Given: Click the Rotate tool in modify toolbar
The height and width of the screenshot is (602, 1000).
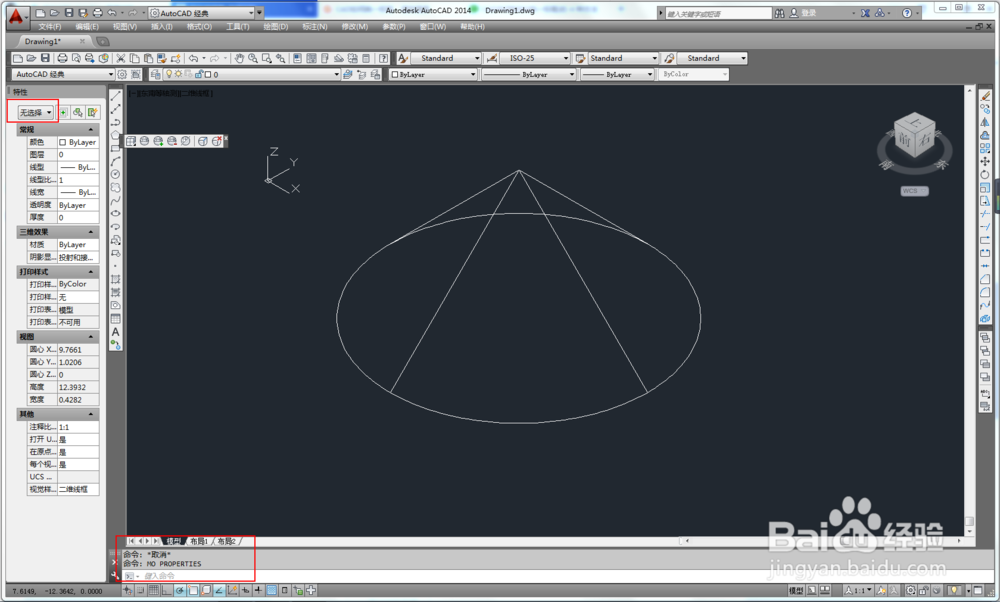Looking at the screenshot, I should click(985, 175).
